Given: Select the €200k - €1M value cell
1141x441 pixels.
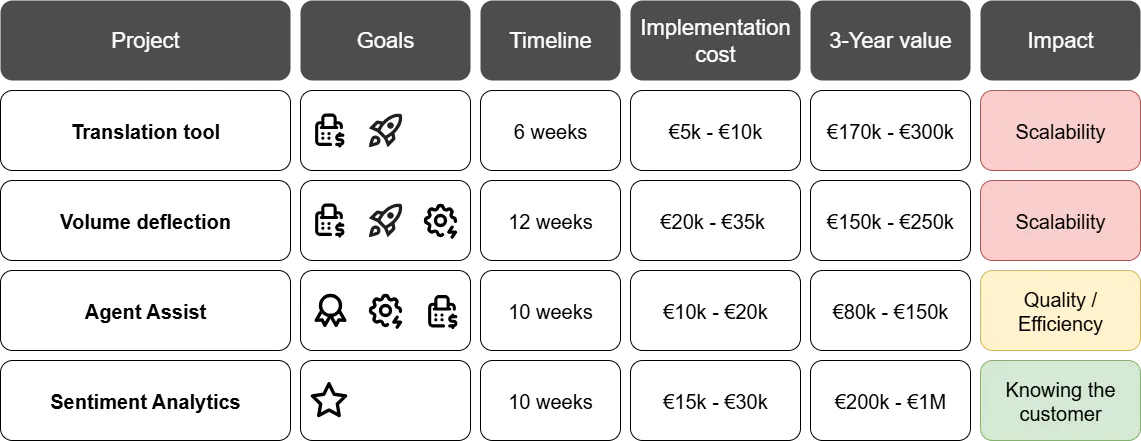Looking at the screenshot, I should [890, 402].
